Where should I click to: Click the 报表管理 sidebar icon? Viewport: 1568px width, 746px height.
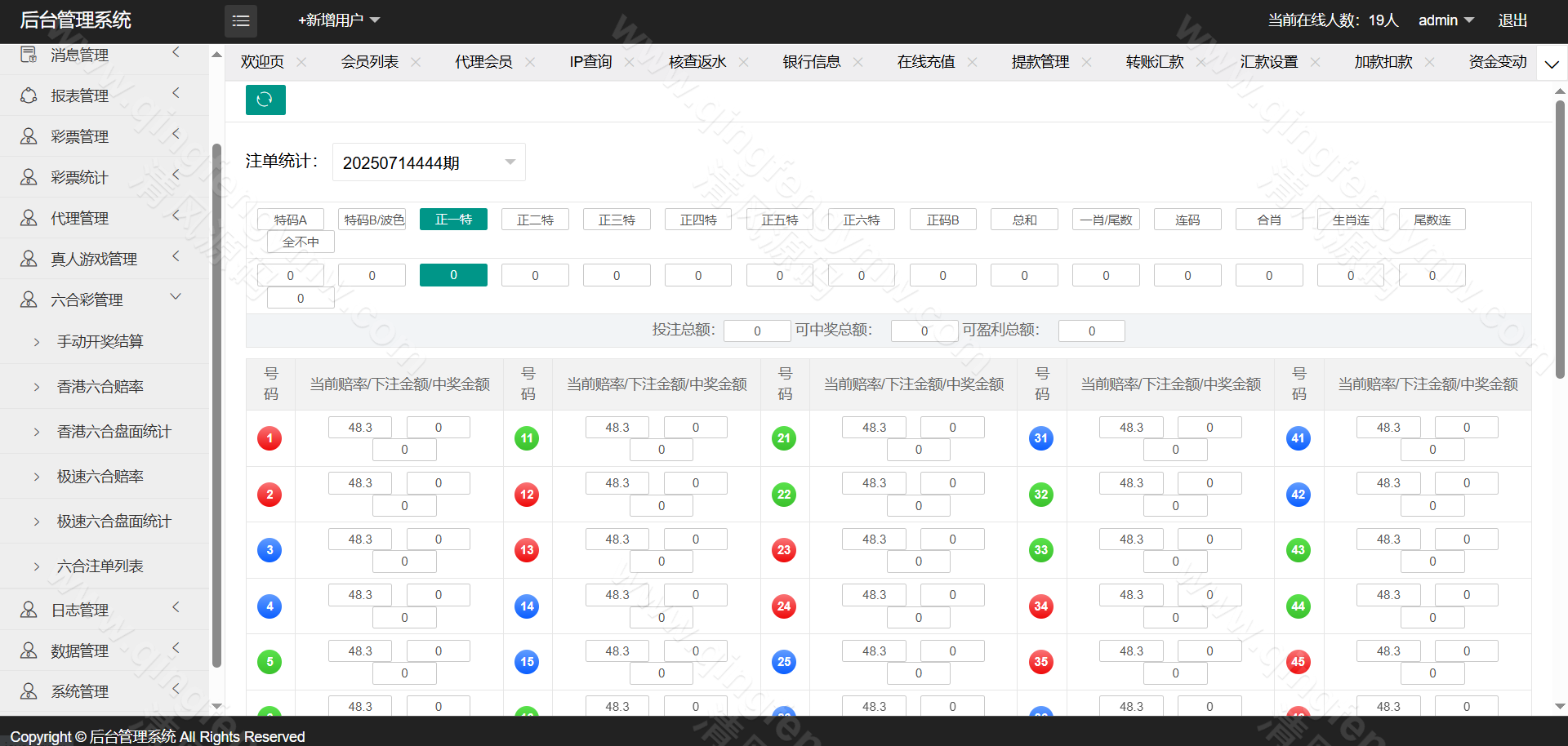[x=29, y=95]
